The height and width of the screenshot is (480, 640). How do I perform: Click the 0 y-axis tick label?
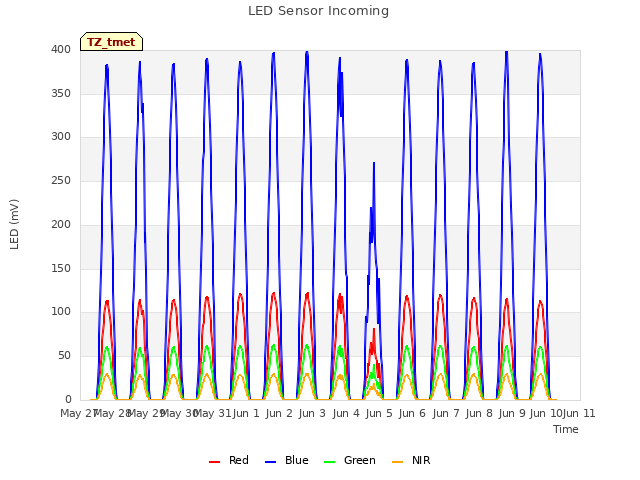click(68, 399)
